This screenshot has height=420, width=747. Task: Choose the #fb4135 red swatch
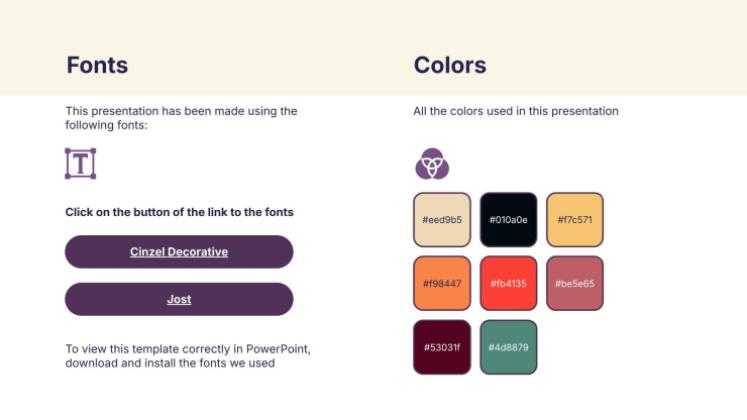click(x=508, y=283)
